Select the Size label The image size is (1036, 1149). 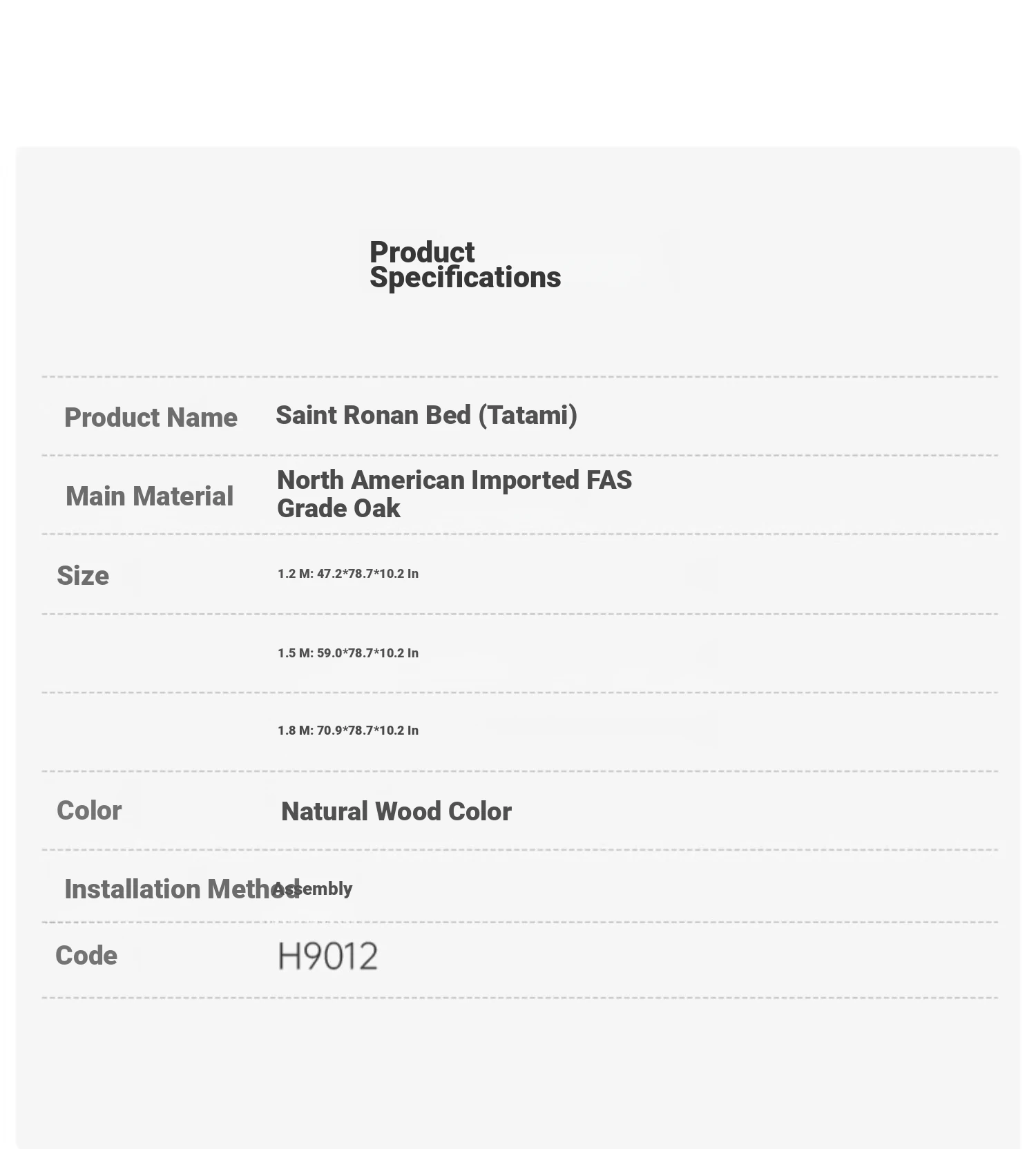(x=83, y=575)
